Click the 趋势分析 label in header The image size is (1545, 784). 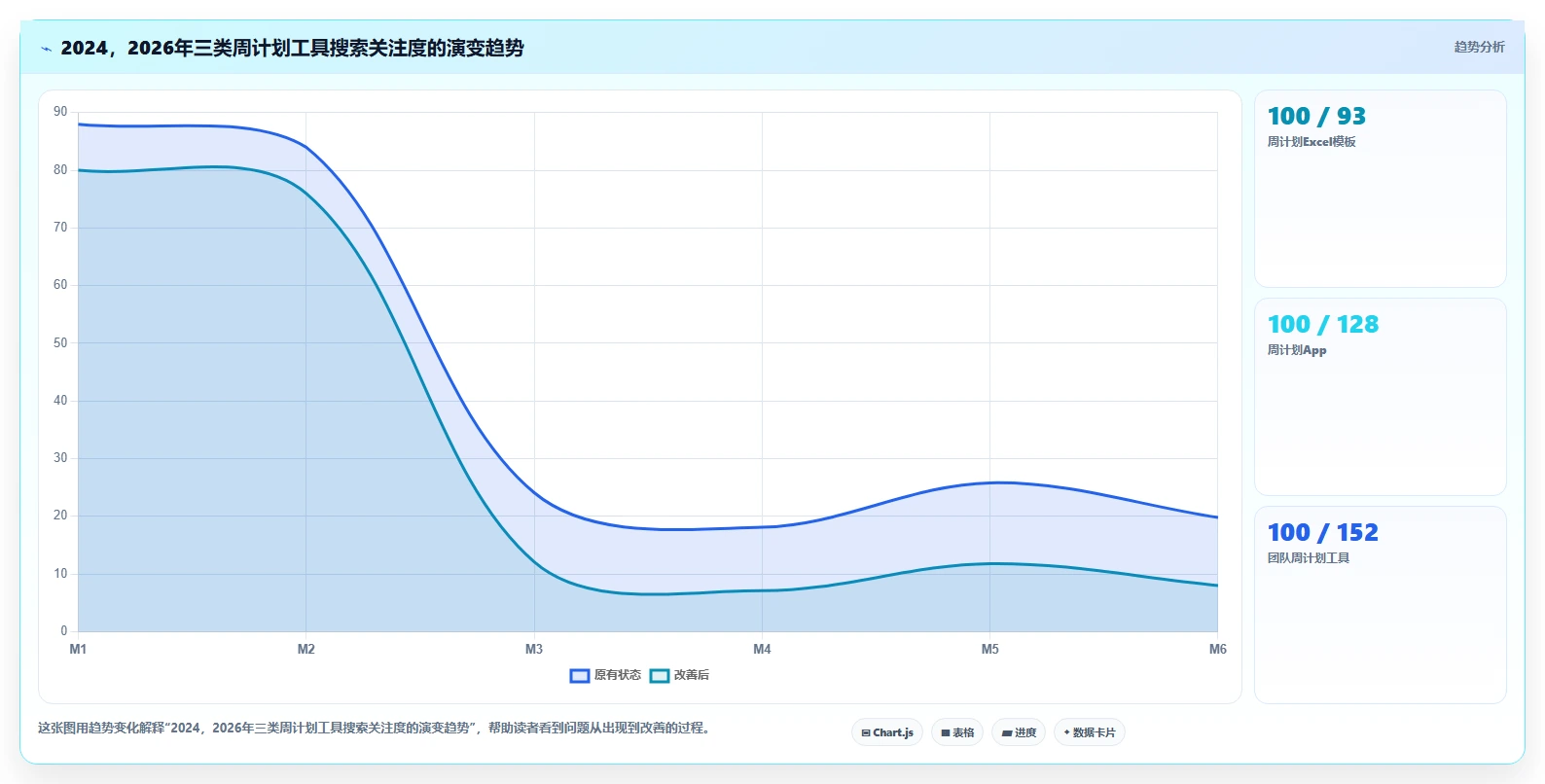1479,47
